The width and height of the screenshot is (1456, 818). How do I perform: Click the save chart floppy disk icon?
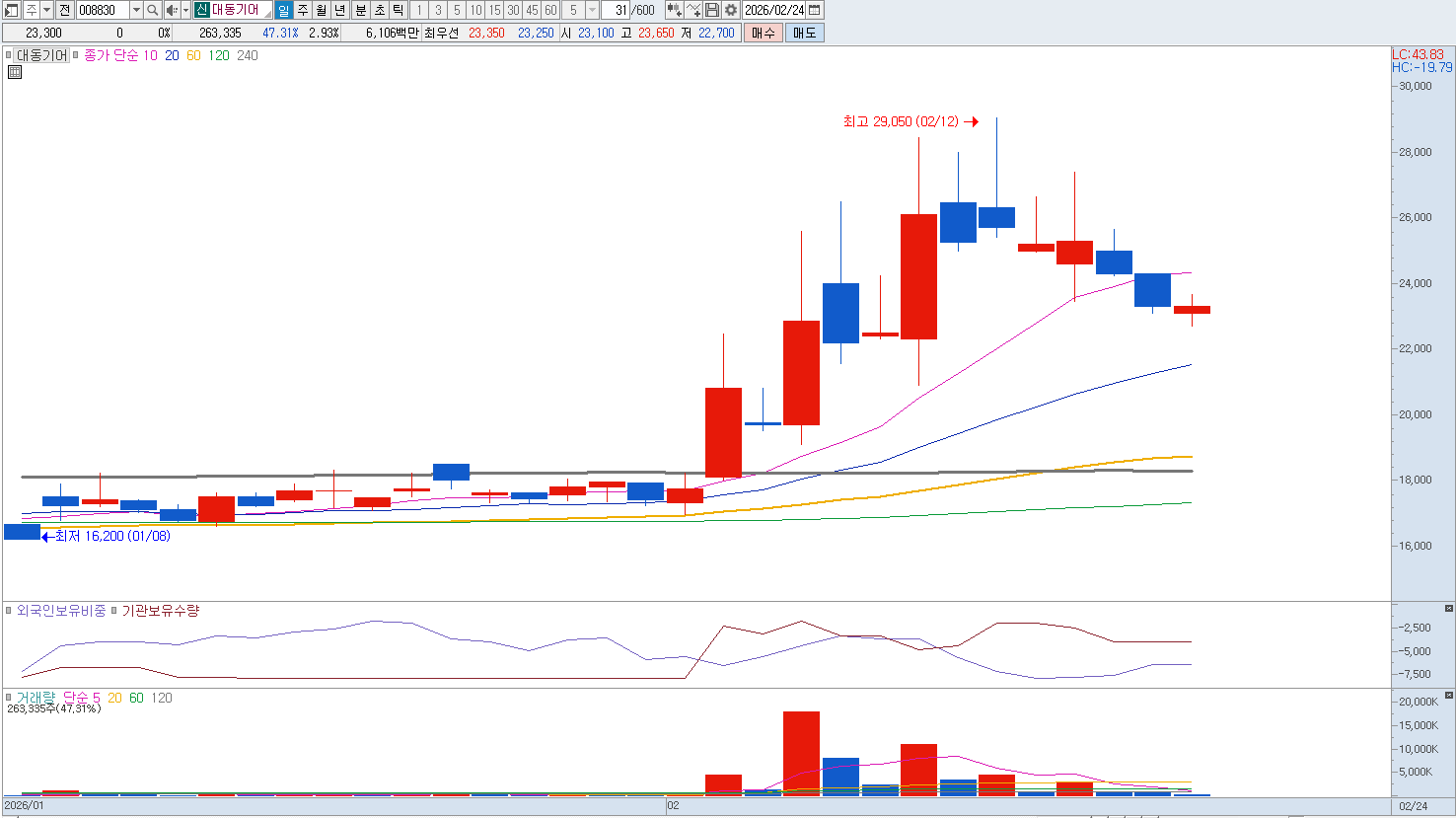(x=712, y=10)
